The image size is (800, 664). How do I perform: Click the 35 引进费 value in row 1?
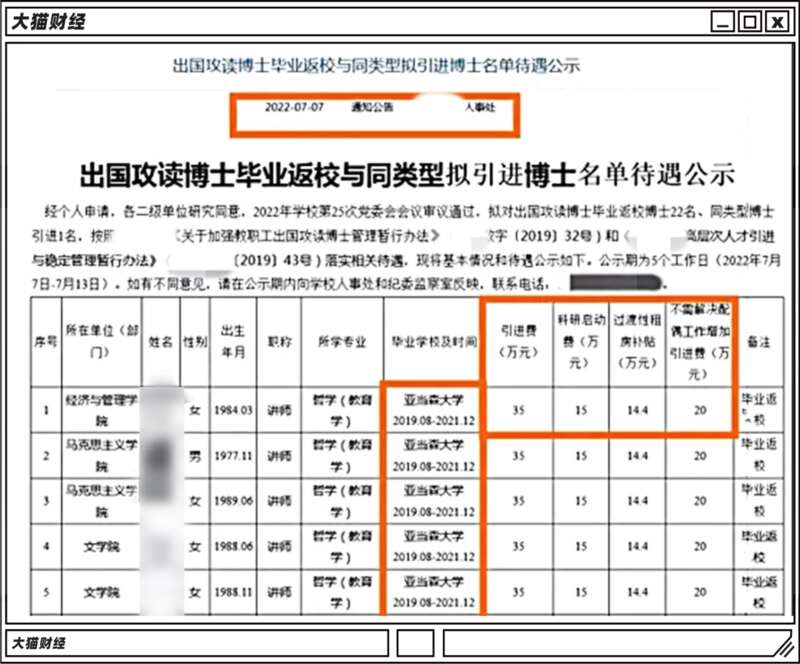coord(518,410)
